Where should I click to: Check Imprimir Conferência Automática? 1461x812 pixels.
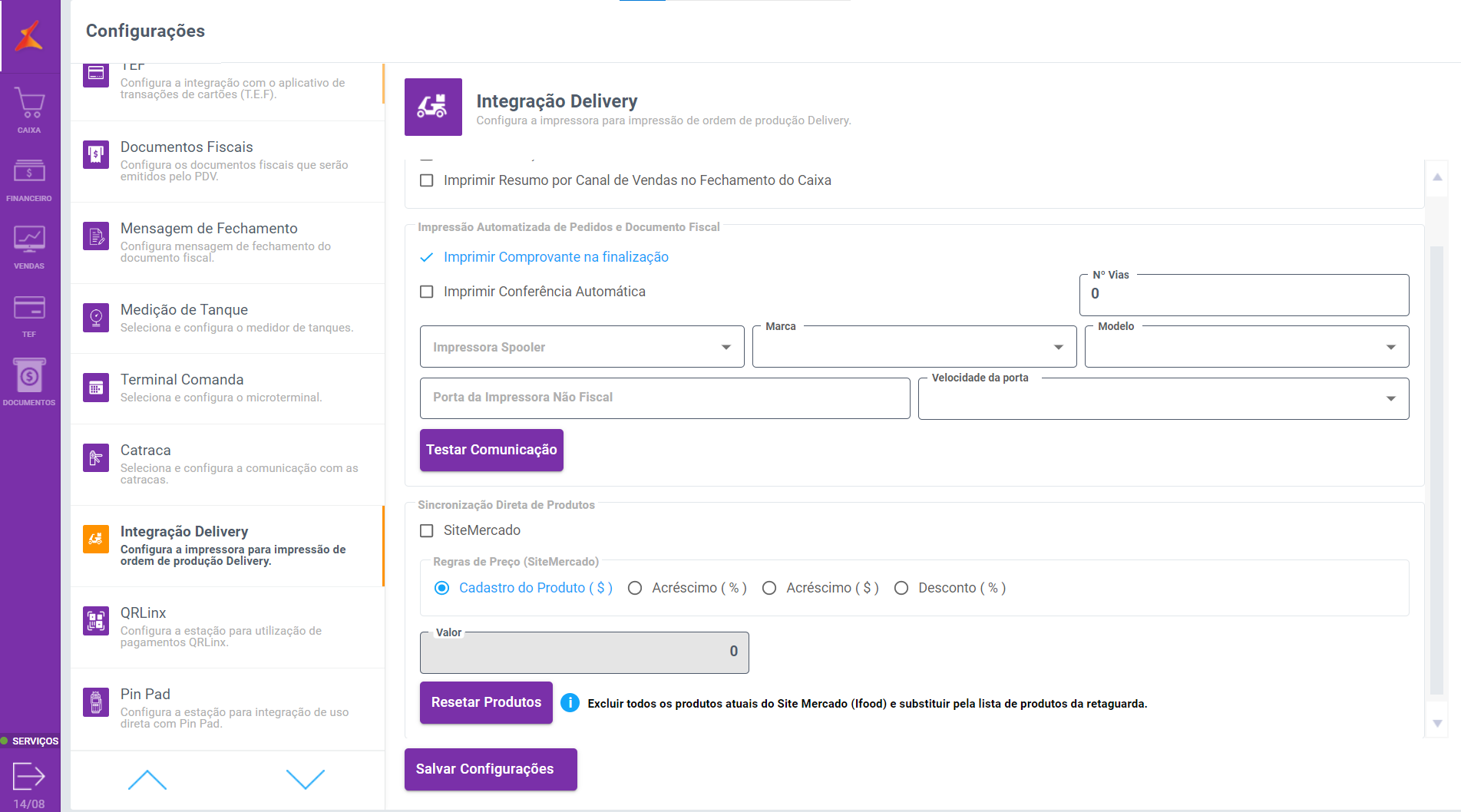[427, 292]
